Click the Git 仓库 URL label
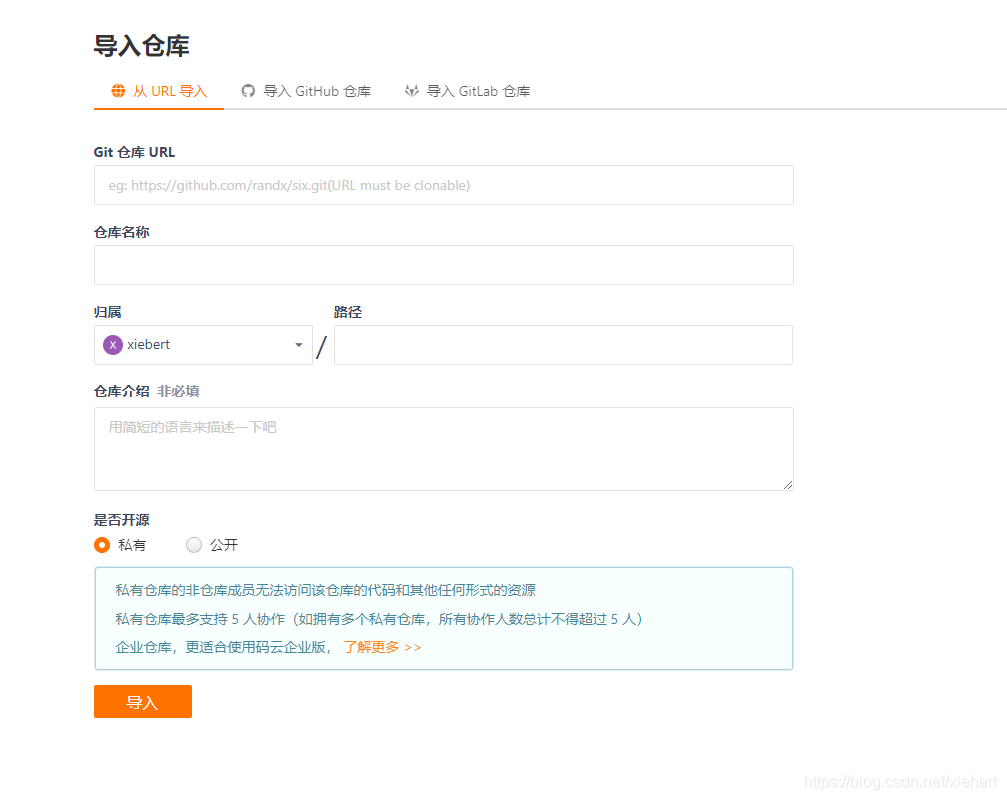This screenshot has height=800, width=1007. point(134,152)
